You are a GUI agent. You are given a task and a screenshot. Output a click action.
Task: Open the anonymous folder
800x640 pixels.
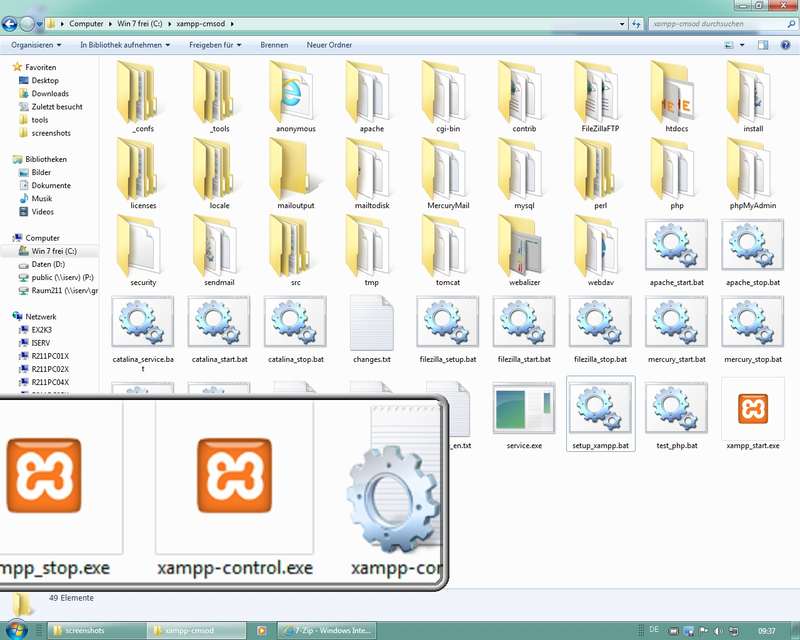point(295,97)
